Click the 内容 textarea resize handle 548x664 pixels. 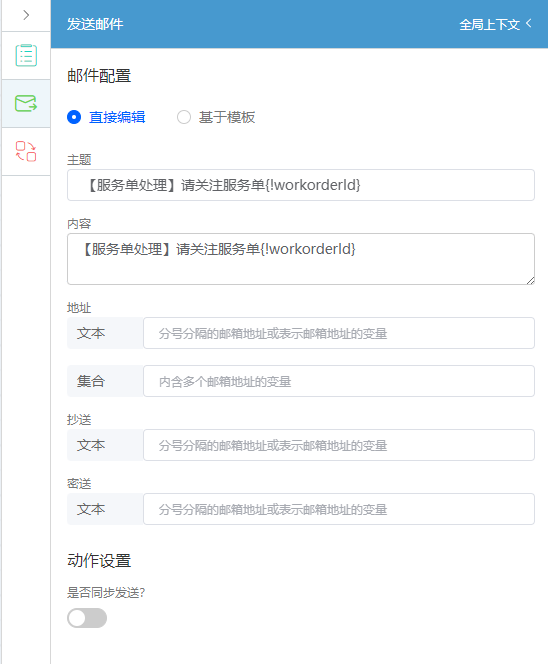pyautogui.click(x=530, y=280)
